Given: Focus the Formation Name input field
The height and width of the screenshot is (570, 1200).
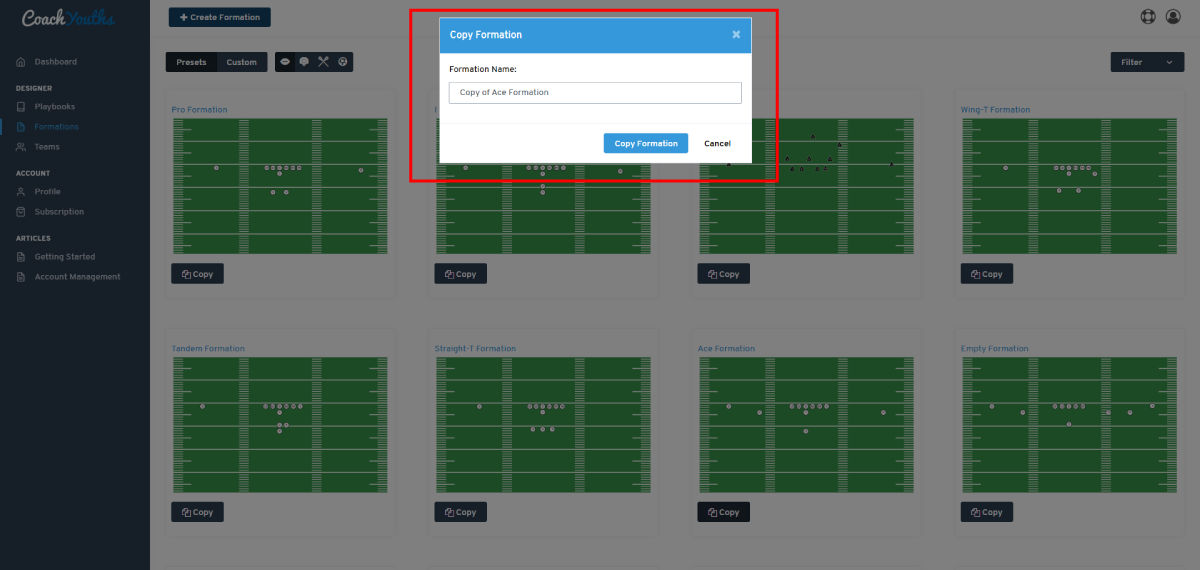Looking at the screenshot, I should [x=595, y=92].
